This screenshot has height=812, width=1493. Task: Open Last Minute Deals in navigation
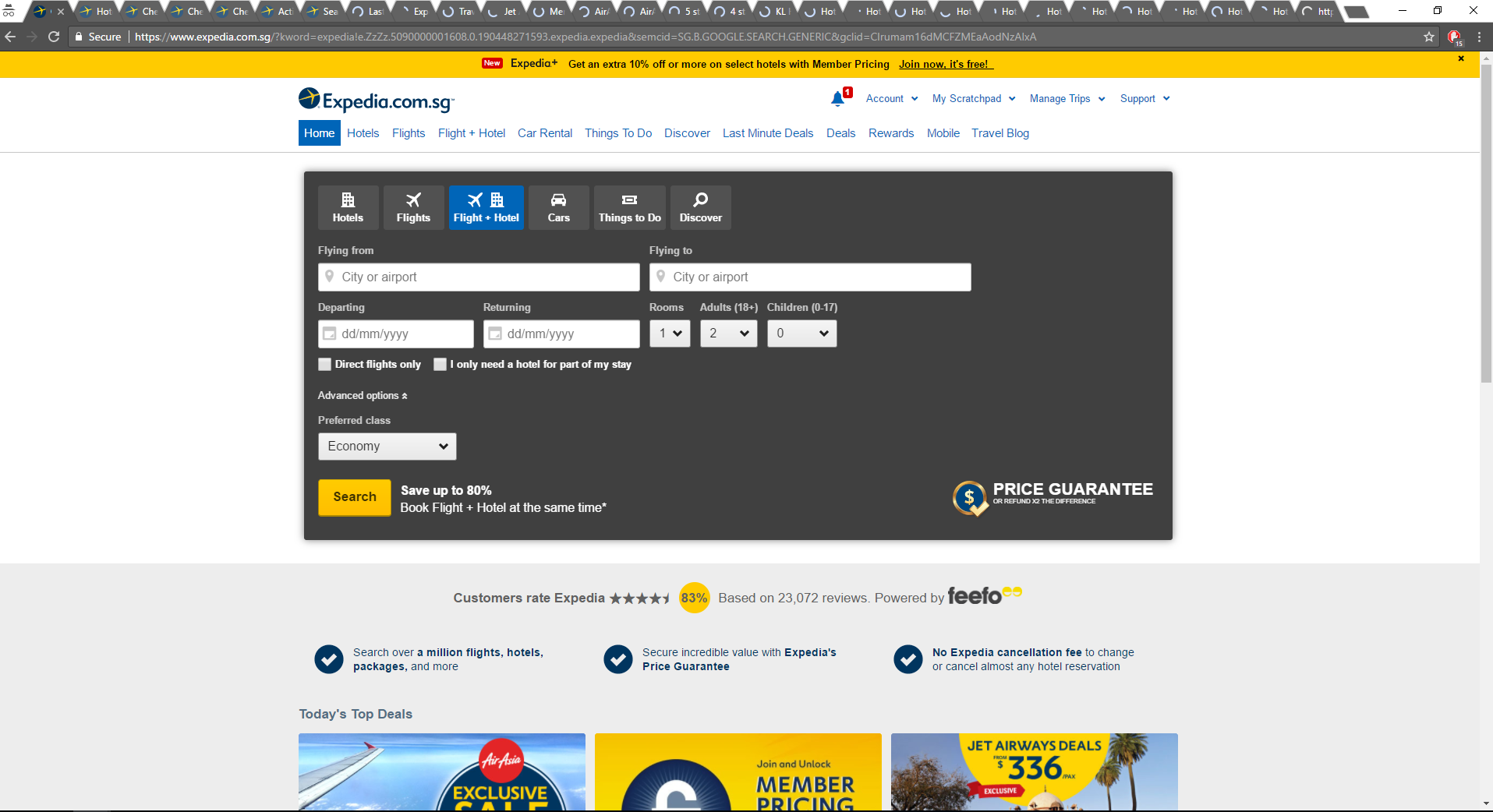coord(767,133)
